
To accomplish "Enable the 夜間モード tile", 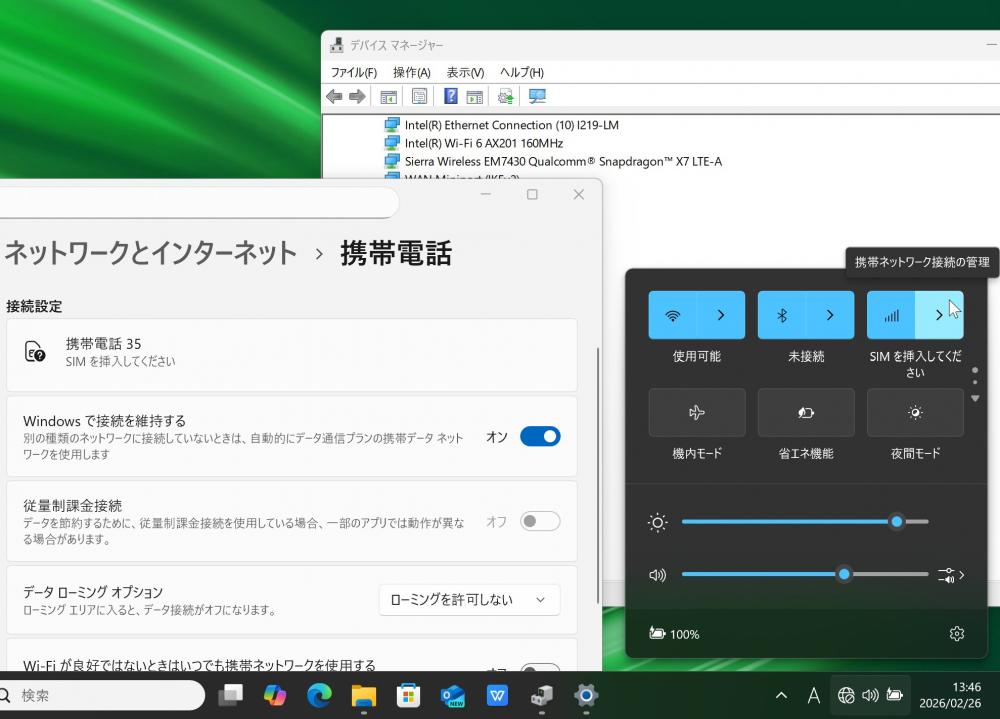I will [915, 412].
